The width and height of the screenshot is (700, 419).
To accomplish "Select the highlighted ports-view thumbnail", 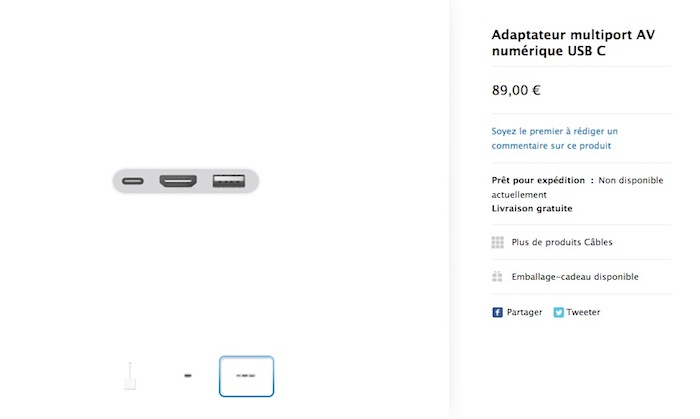I will (x=246, y=377).
